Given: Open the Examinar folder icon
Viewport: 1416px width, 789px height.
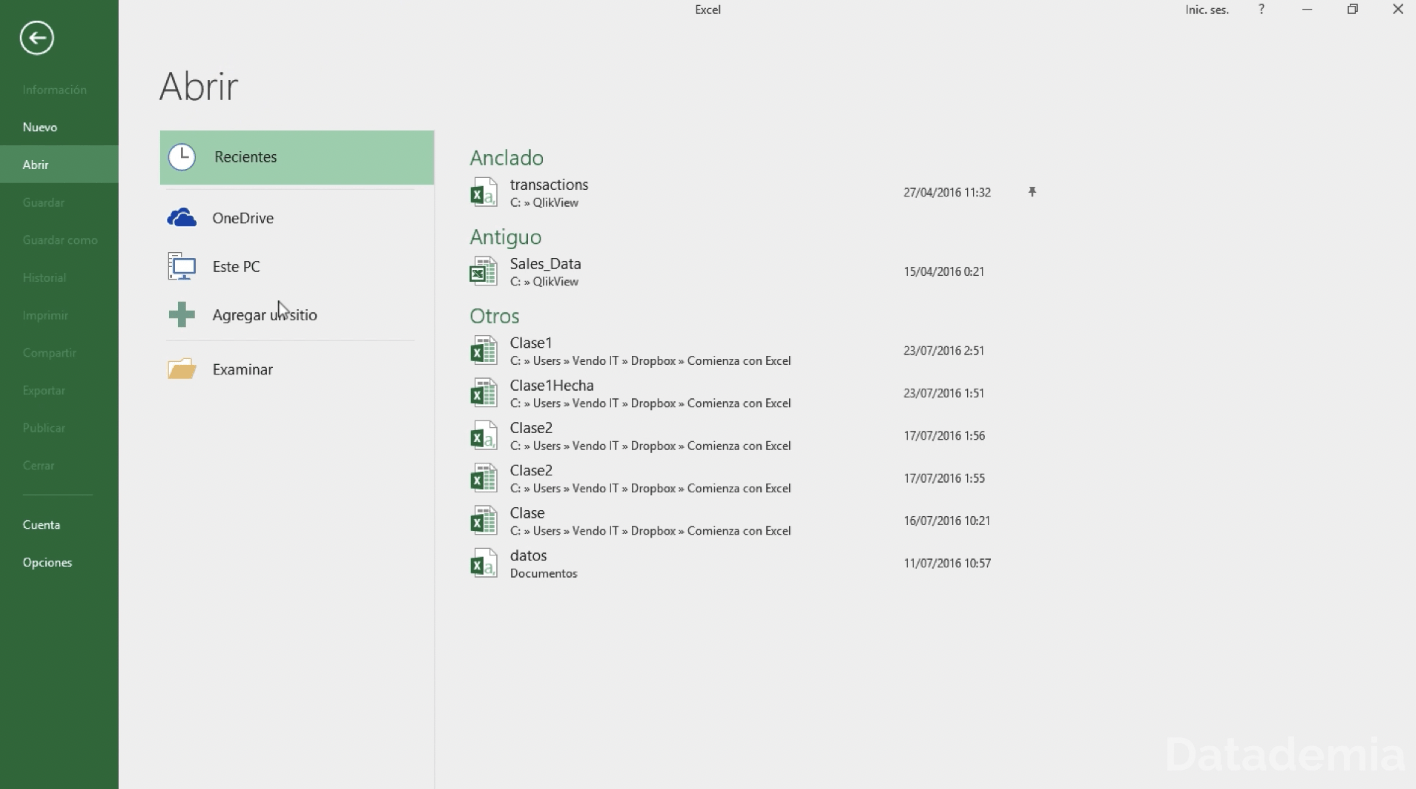Looking at the screenshot, I should (x=181, y=368).
